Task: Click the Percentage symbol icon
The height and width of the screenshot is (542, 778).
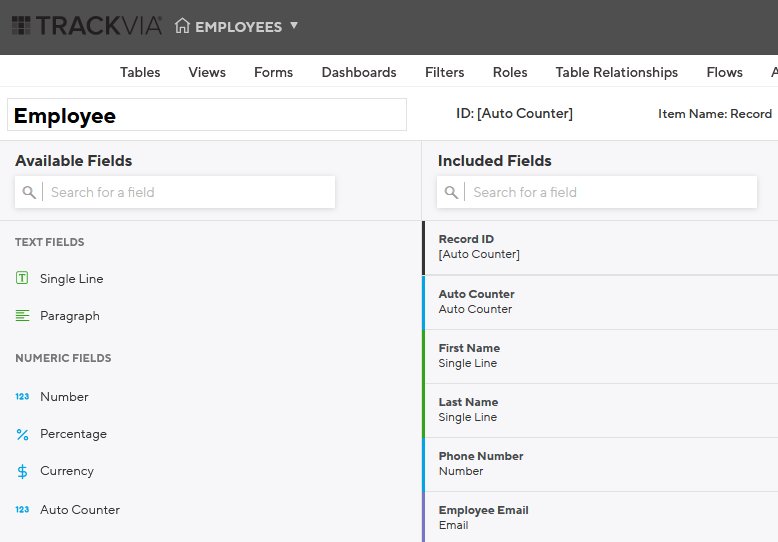Action: (x=22, y=434)
